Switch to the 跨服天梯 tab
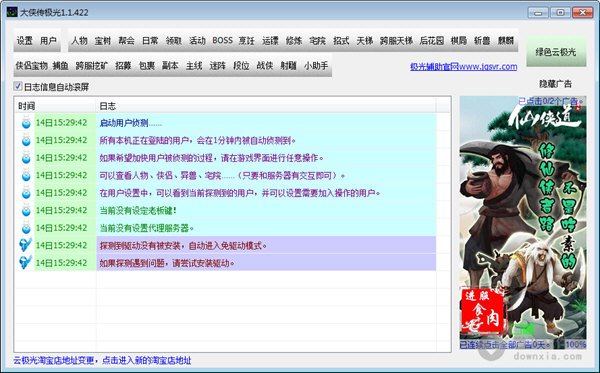Image resolution: width=600 pixels, height=373 pixels. coord(396,41)
